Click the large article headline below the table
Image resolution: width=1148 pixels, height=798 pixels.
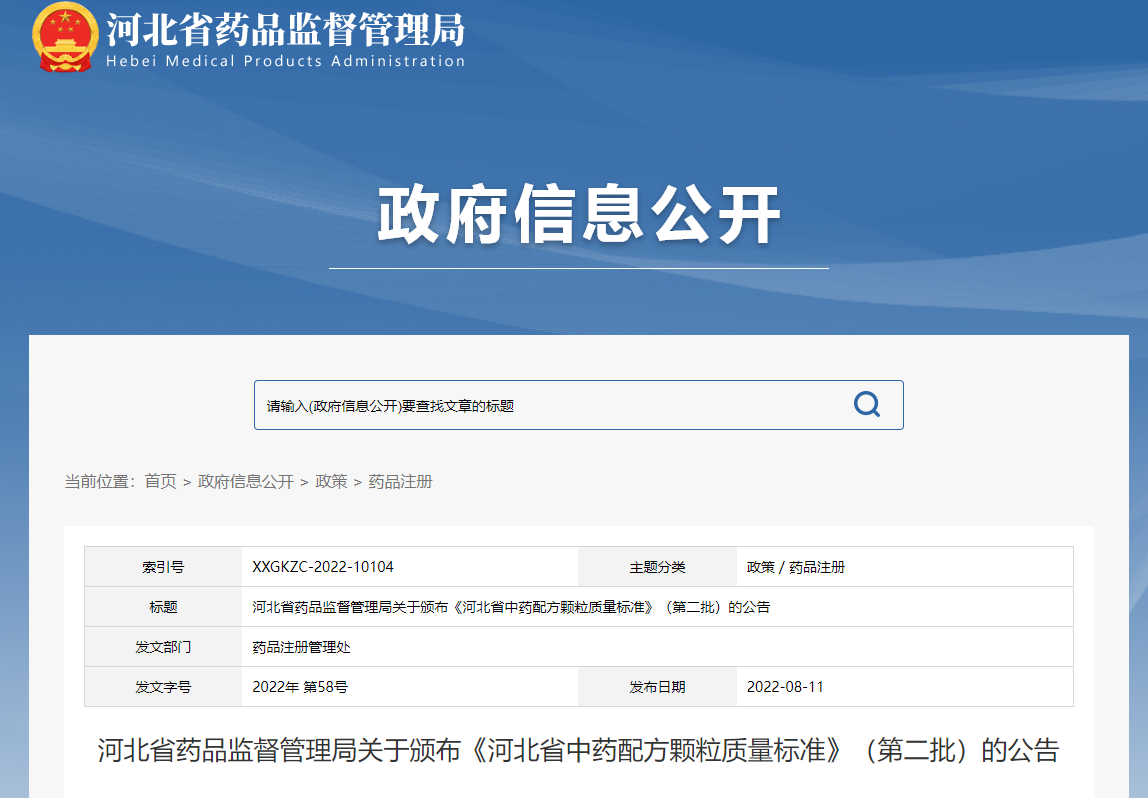[x=578, y=751]
